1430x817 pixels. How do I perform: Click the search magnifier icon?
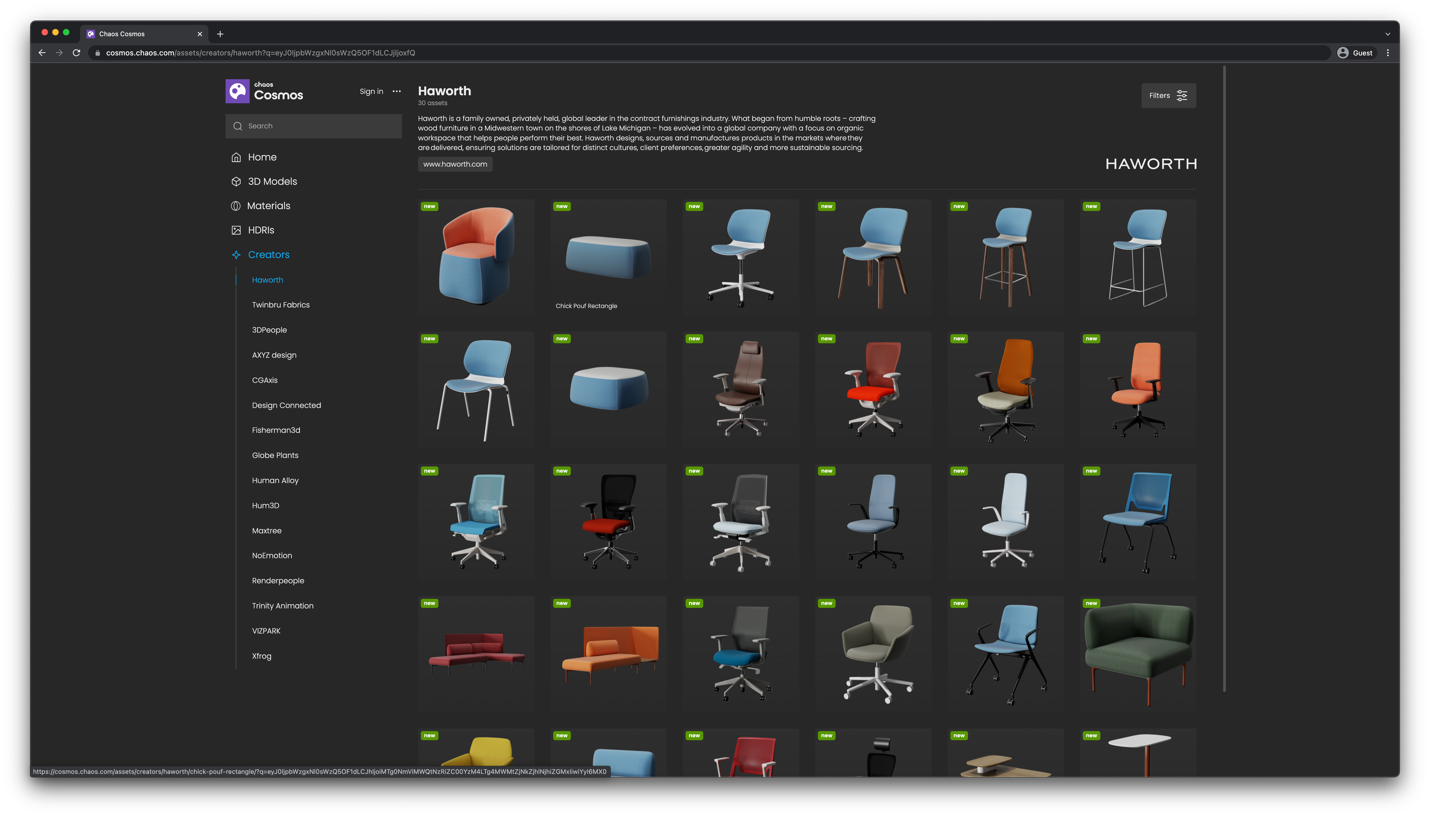point(237,126)
